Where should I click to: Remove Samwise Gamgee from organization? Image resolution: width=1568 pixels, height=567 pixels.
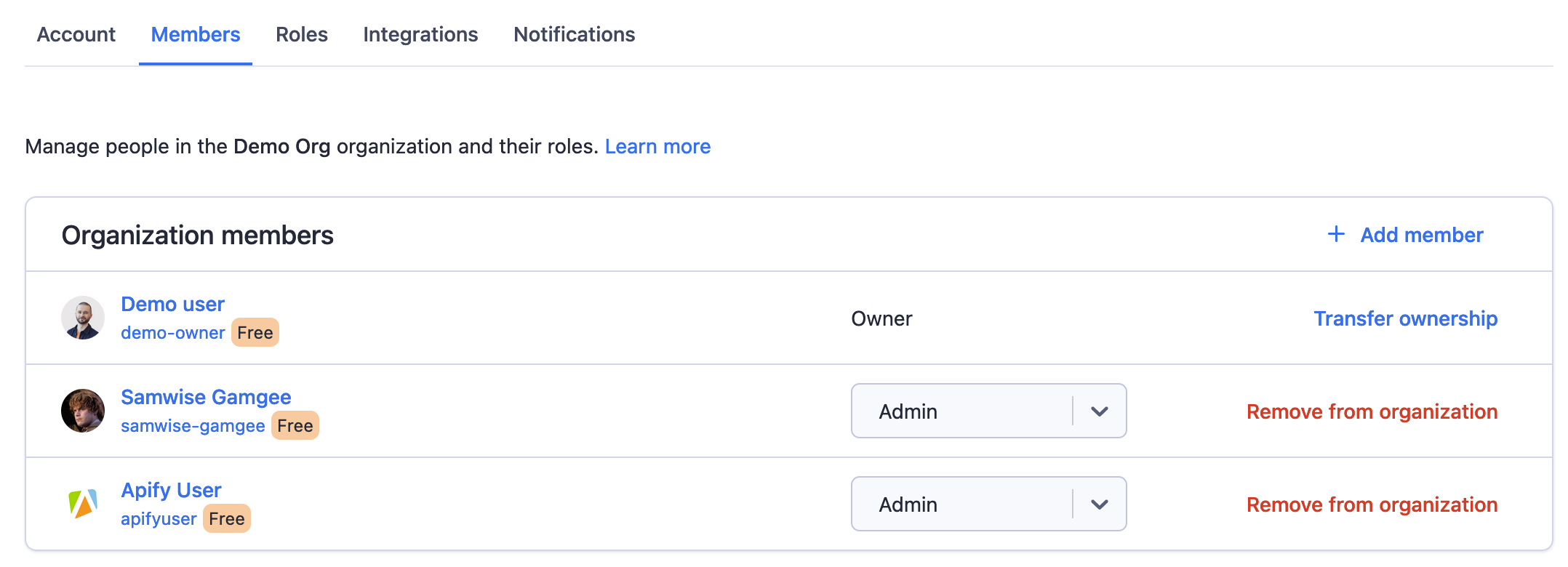coord(1372,411)
